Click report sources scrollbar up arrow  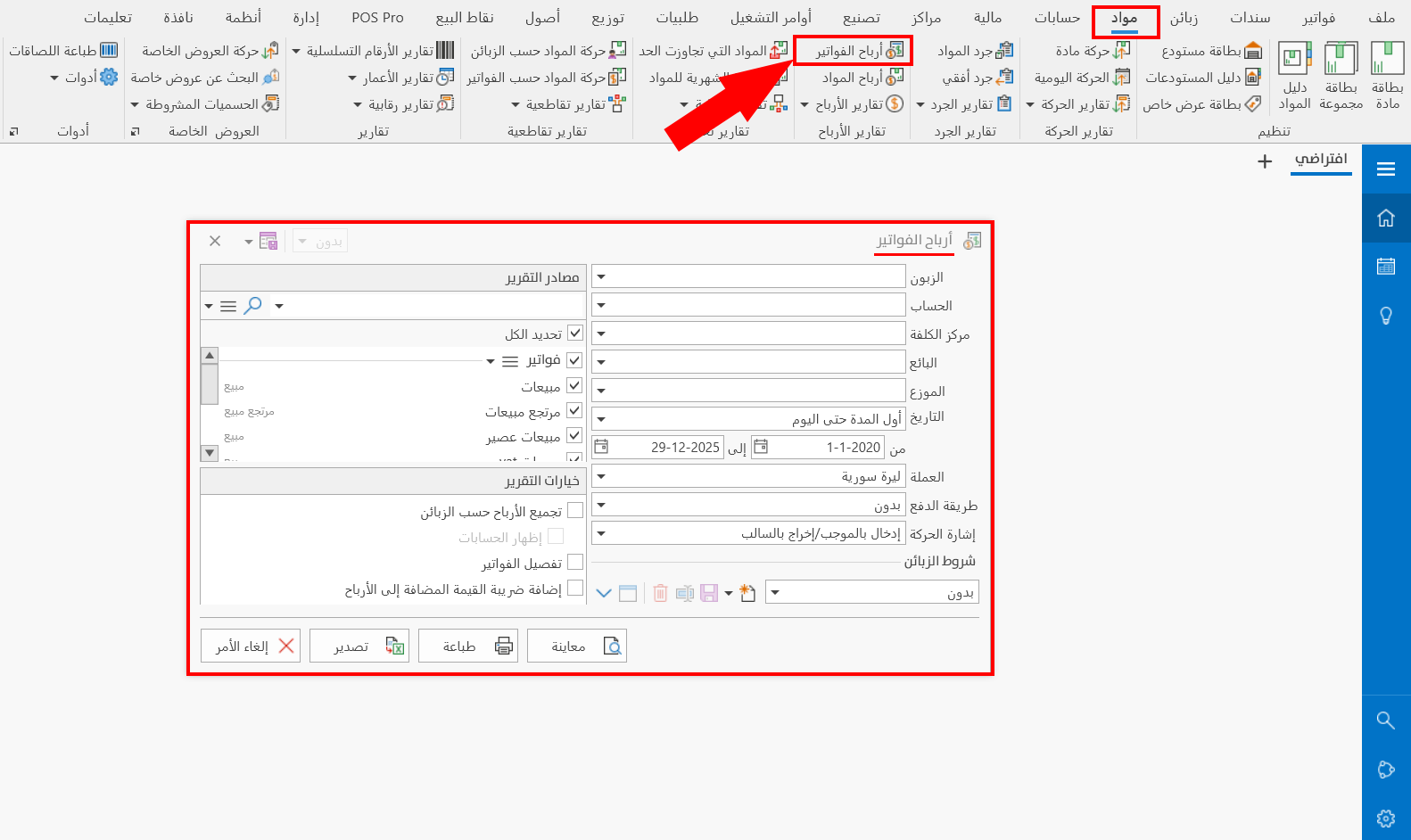210,355
